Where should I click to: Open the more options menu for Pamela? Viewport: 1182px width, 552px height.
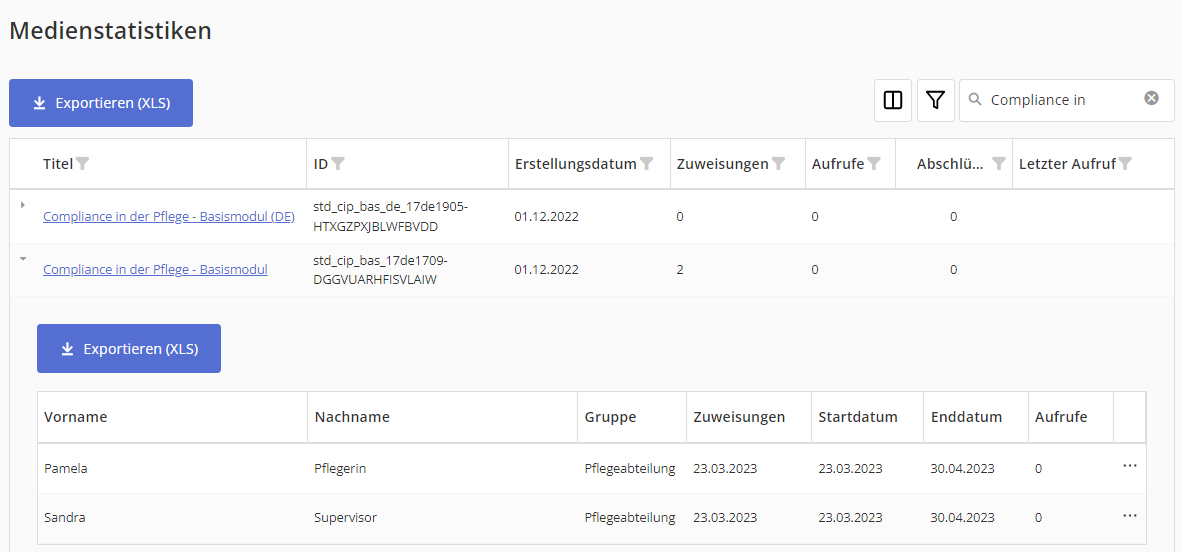1129,467
